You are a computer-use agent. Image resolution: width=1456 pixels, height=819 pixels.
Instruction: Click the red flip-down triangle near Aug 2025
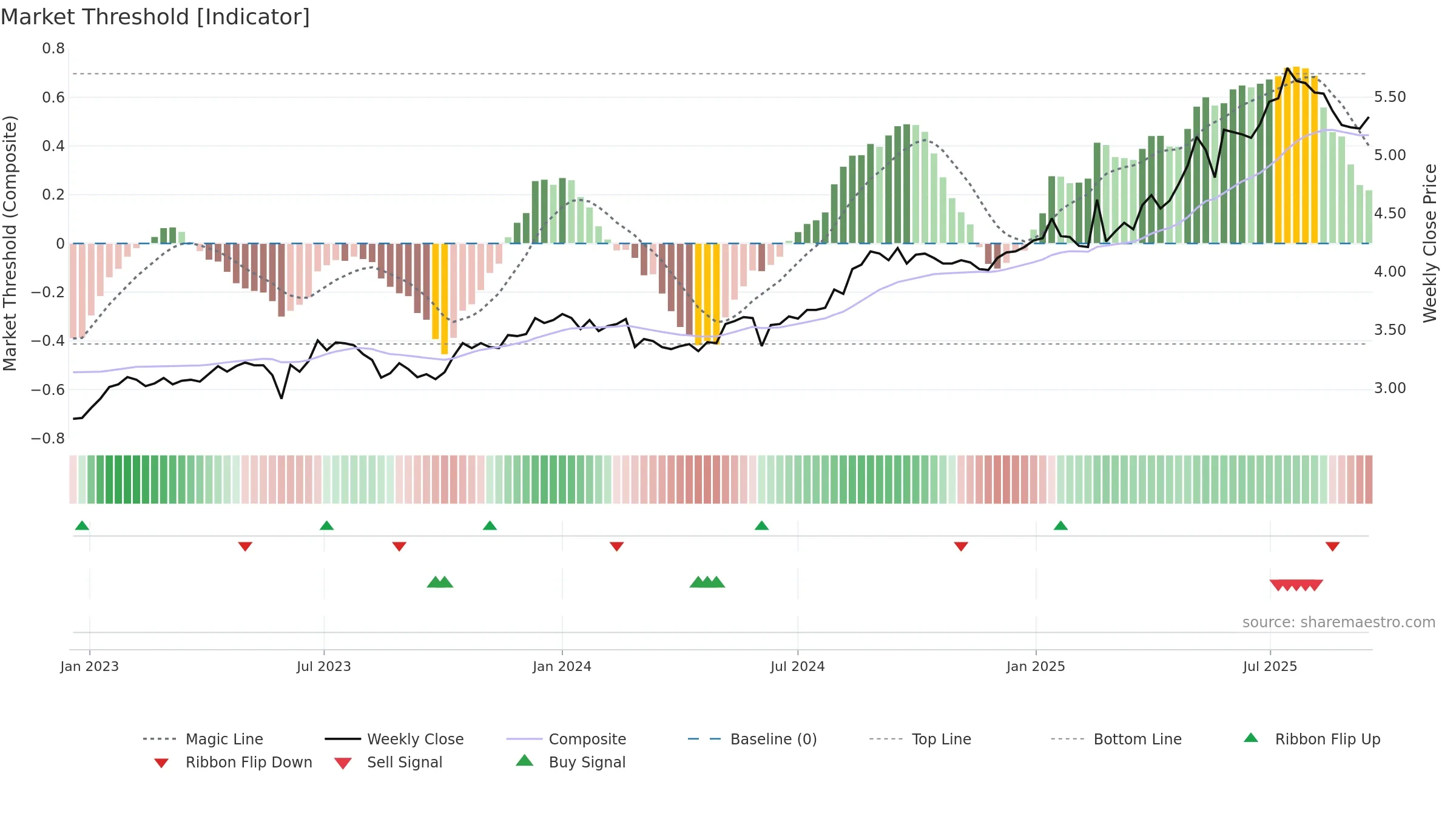(x=1332, y=547)
